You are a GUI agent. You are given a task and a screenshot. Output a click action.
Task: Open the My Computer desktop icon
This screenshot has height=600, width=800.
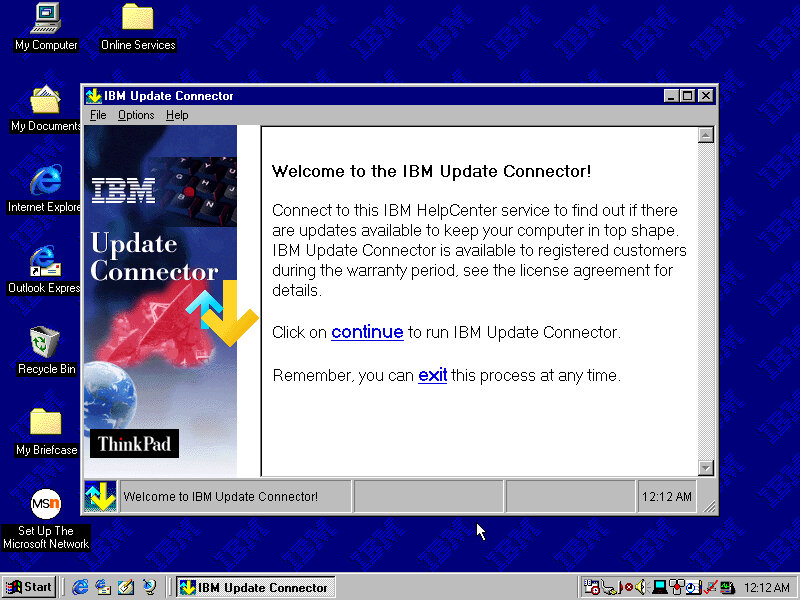(45, 18)
